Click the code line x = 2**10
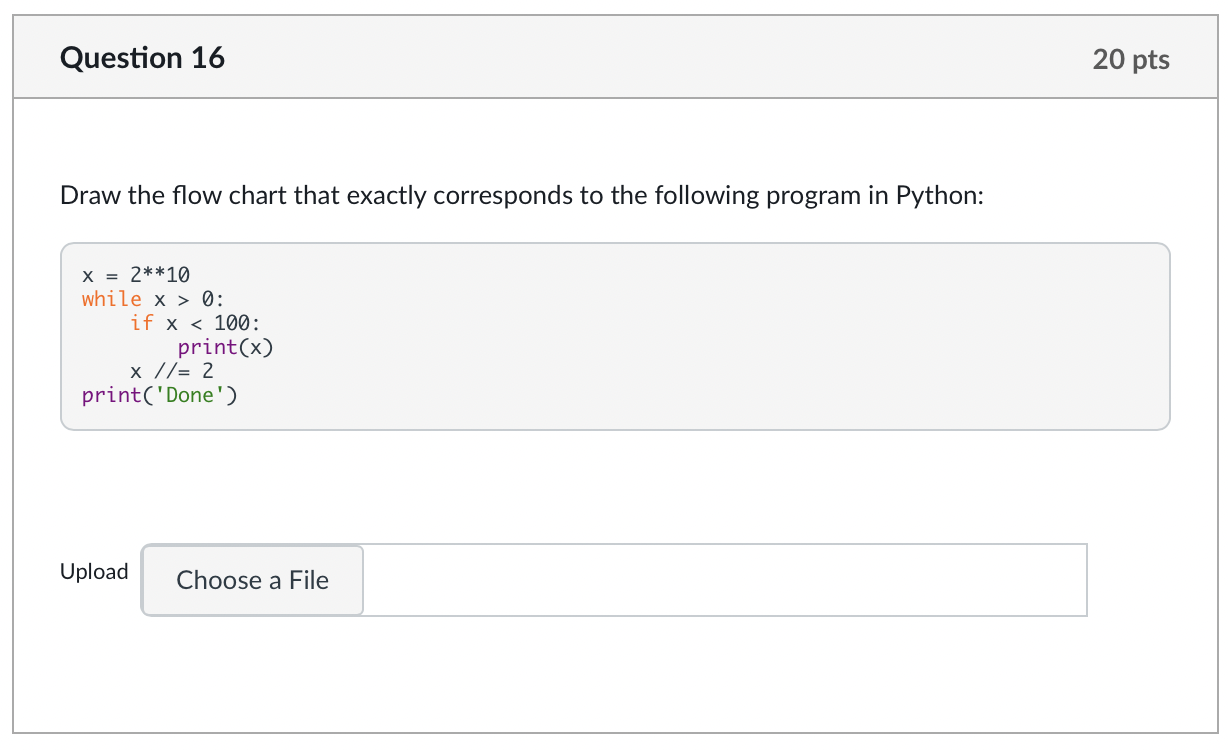1228x750 pixels. (136, 274)
